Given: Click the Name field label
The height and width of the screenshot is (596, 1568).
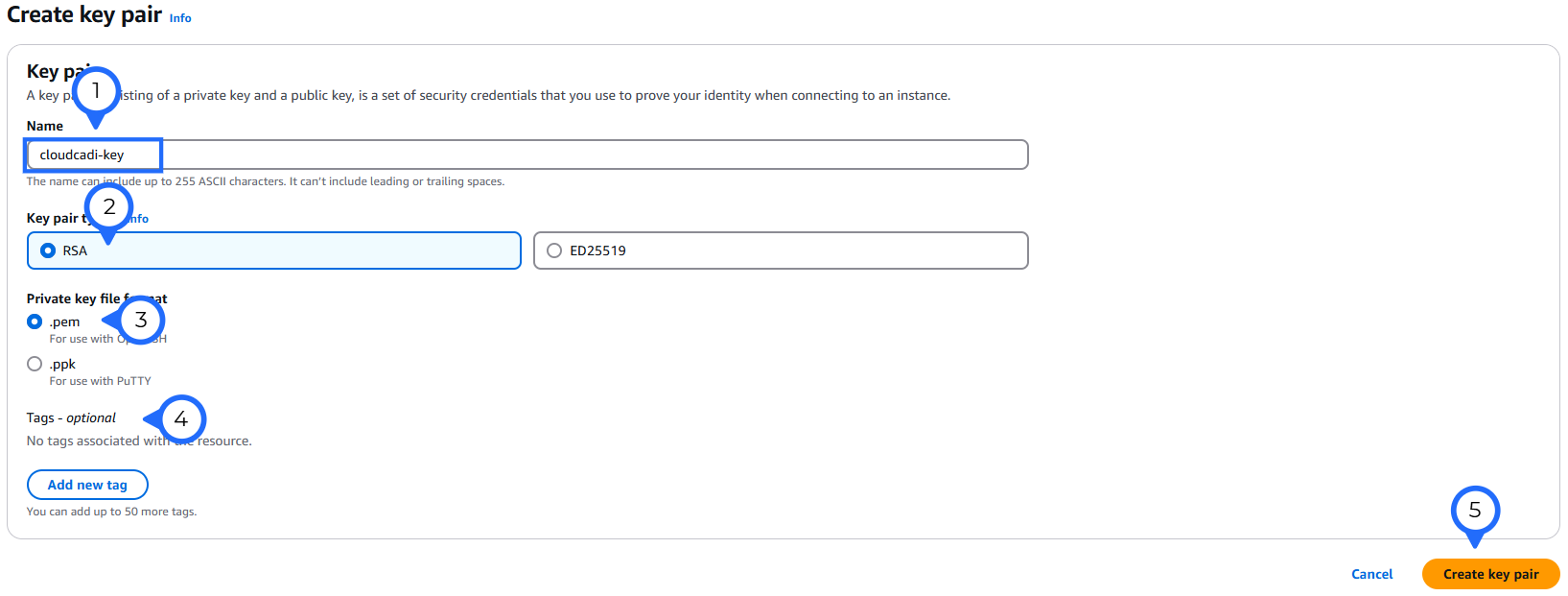Looking at the screenshot, I should [45, 126].
